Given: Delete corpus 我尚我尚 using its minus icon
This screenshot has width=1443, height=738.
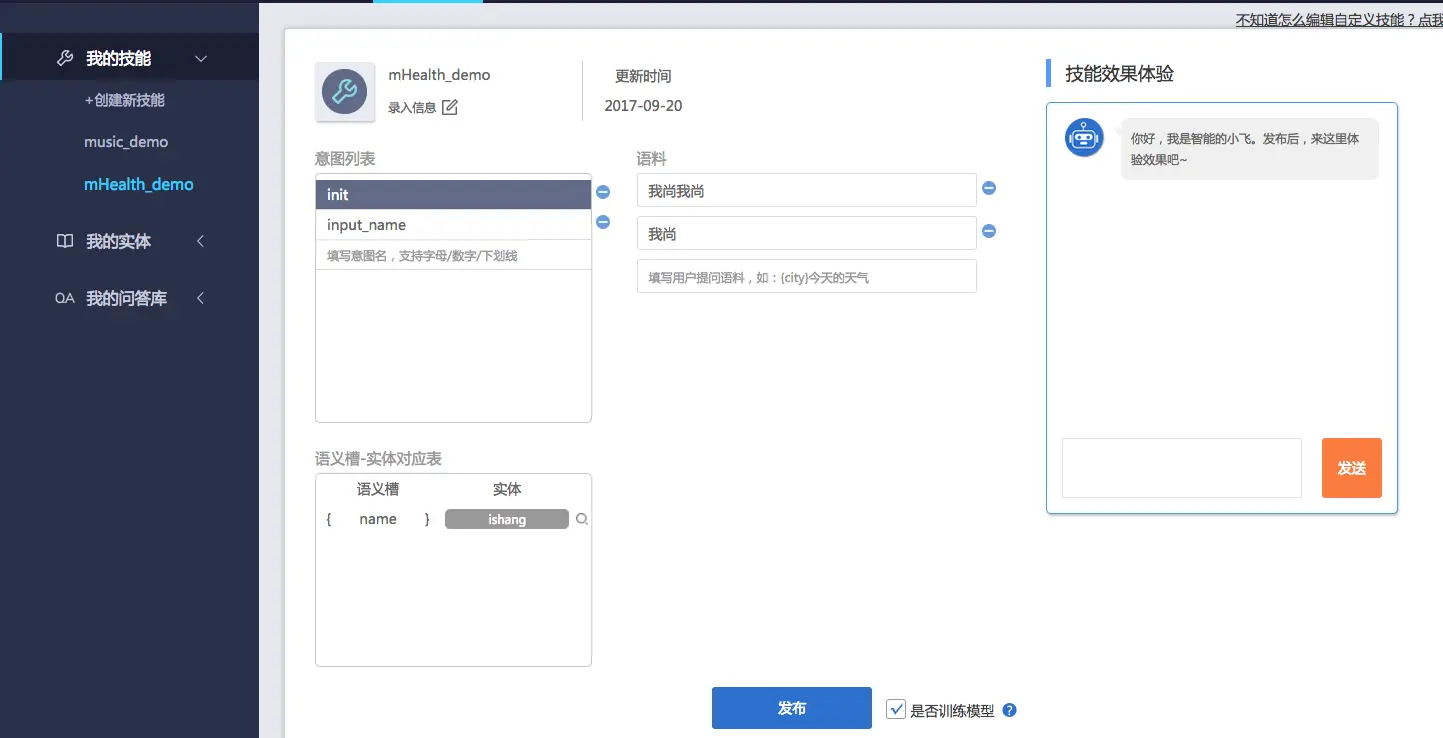Looking at the screenshot, I should coord(989,188).
